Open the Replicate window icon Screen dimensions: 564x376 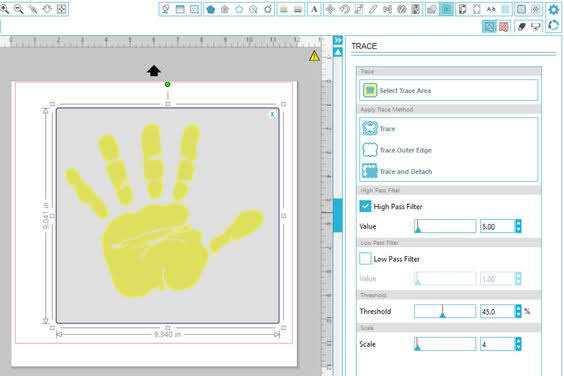pyautogui.click(x=402, y=9)
